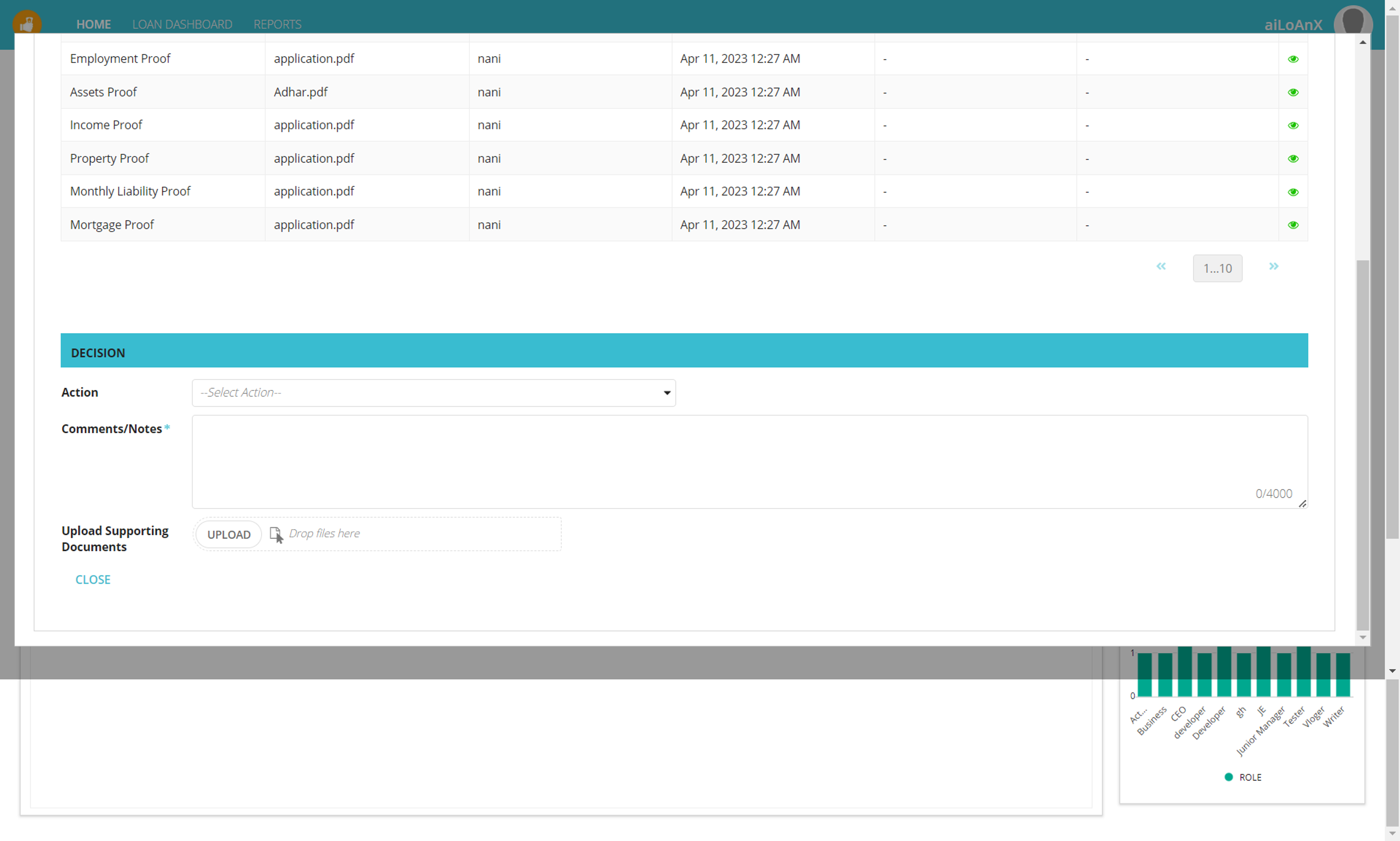Click the Employment Proof cell

click(163, 58)
